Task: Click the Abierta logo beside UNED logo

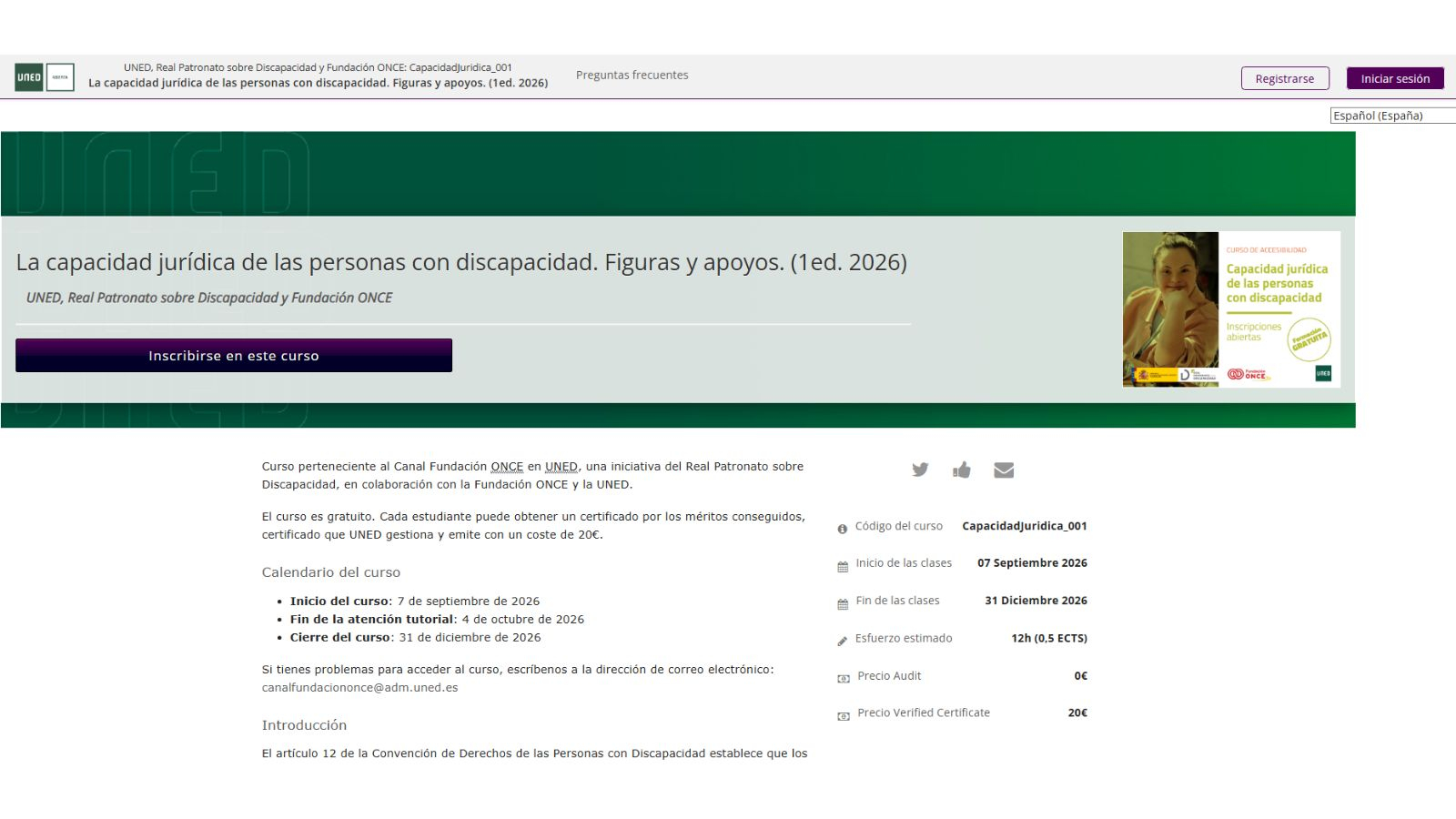Action: click(x=60, y=77)
